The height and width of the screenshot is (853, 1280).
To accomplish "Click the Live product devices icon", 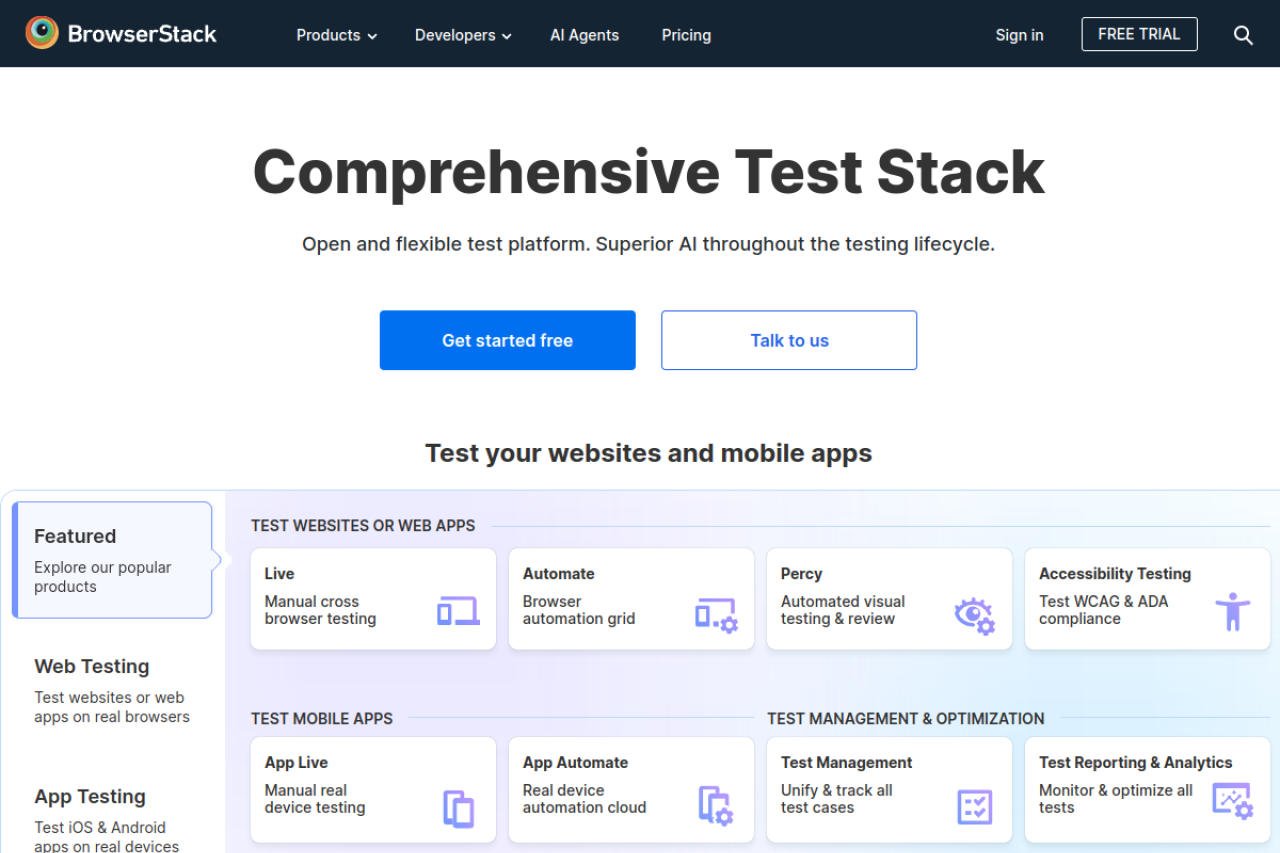I will point(458,611).
